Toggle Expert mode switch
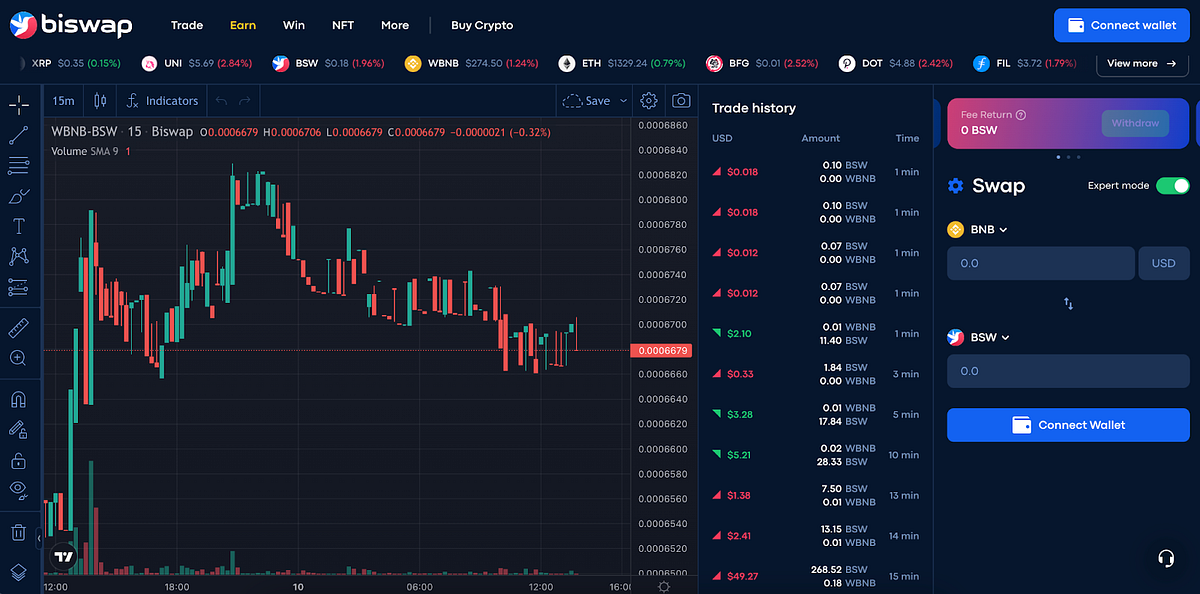1200x594 pixels. (1173, 186)
